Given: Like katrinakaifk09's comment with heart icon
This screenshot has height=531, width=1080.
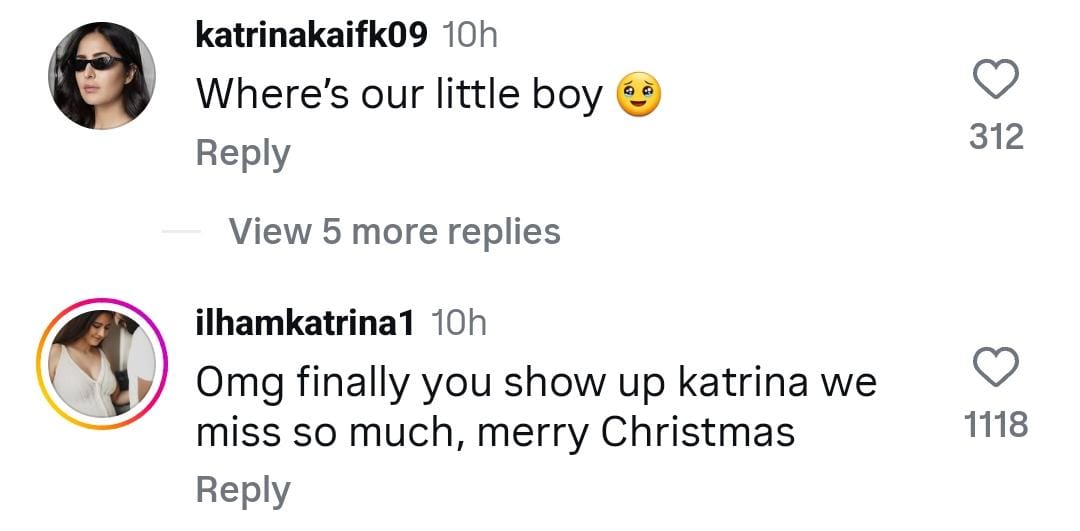Looking at the screenshot, I should coord(996,80).
